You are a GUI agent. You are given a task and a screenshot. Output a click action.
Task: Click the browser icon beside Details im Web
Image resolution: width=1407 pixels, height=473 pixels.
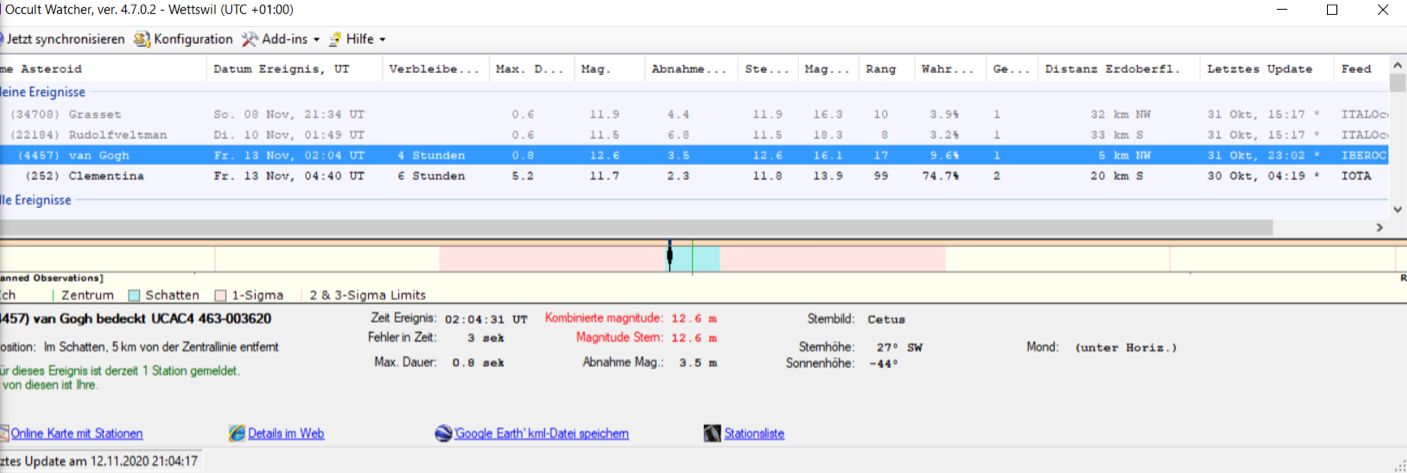[237, 433]
